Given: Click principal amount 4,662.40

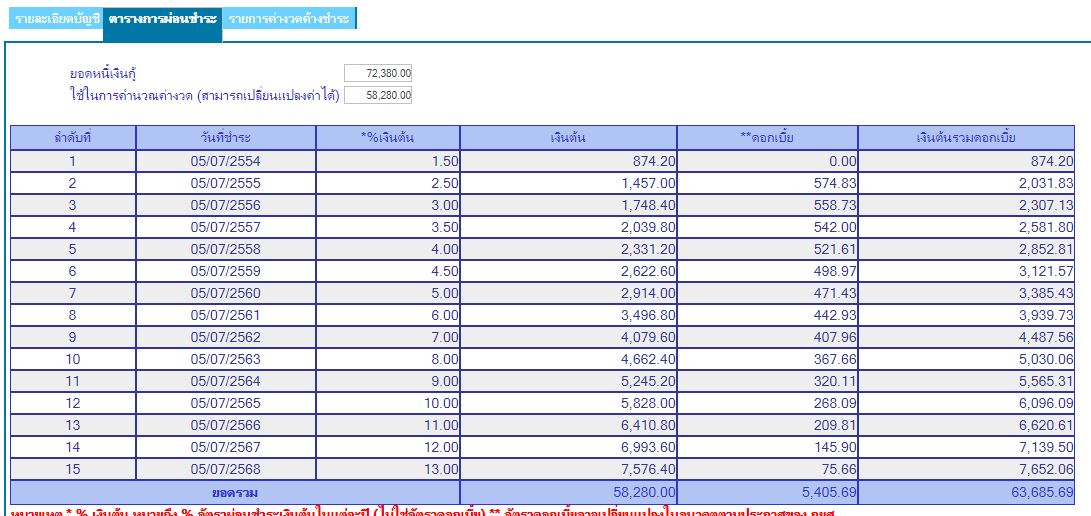Looking at the screenshot, I should click(x=568, y=359).
